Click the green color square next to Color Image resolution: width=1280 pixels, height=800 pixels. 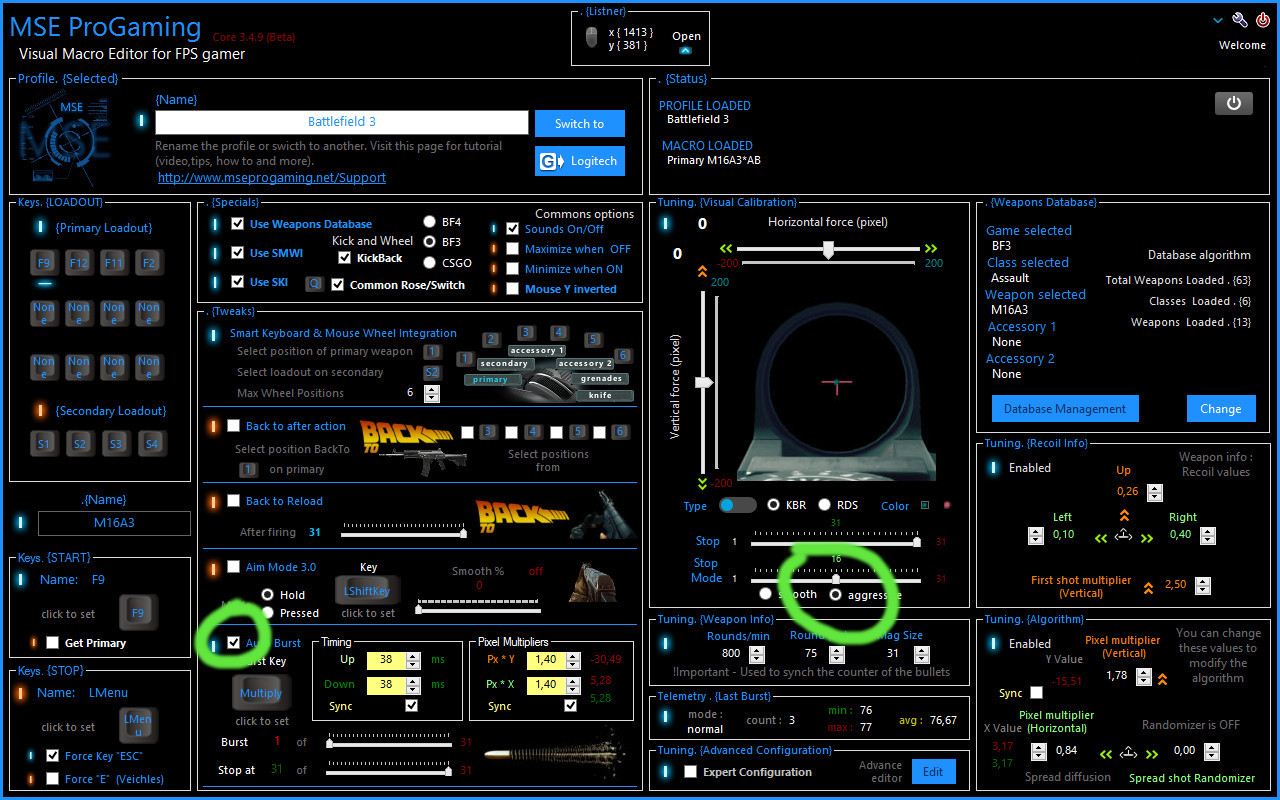pyautogui.click(x=924, y=506)
